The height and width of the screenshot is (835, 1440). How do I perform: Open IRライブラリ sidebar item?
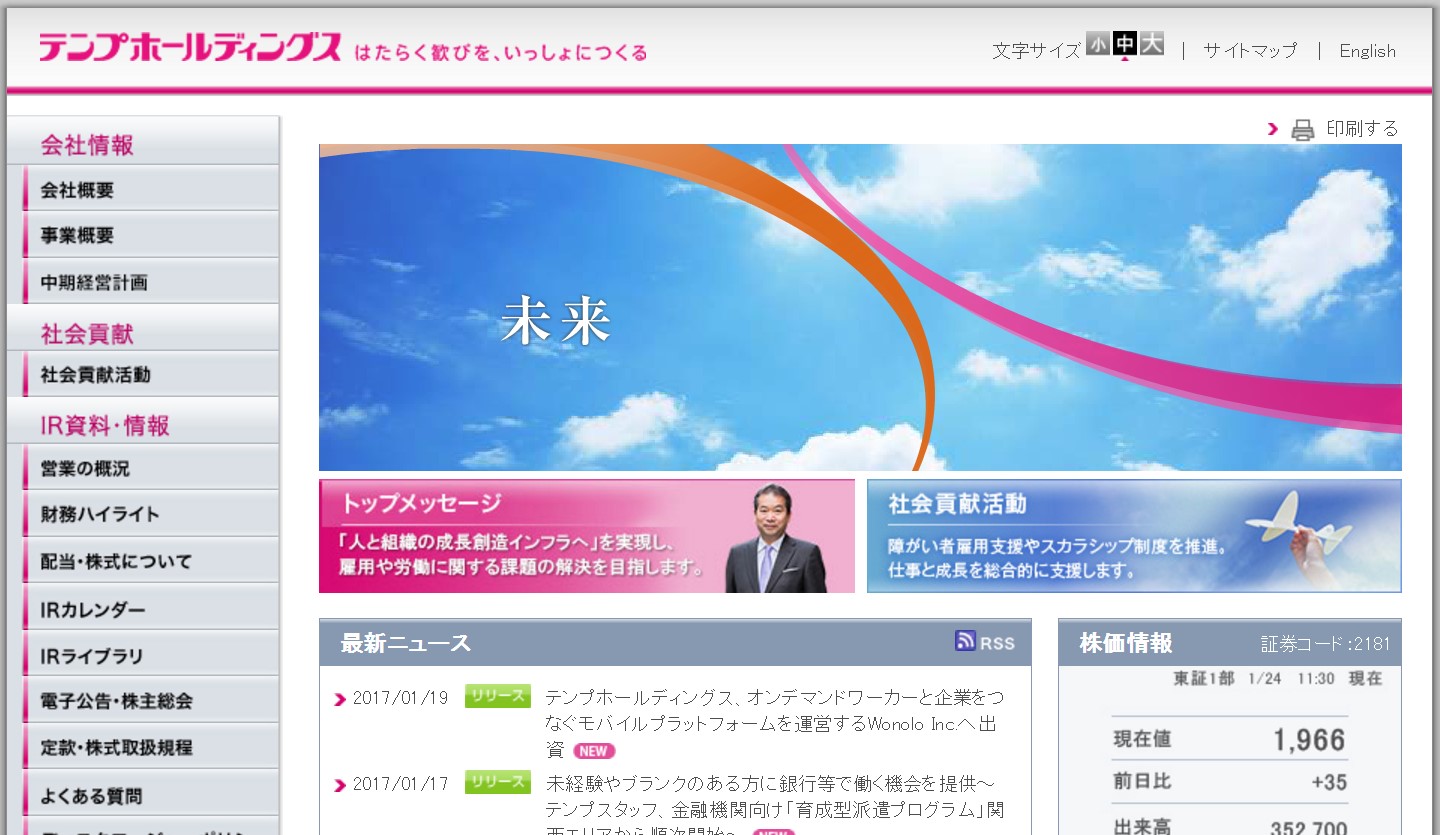150,655
